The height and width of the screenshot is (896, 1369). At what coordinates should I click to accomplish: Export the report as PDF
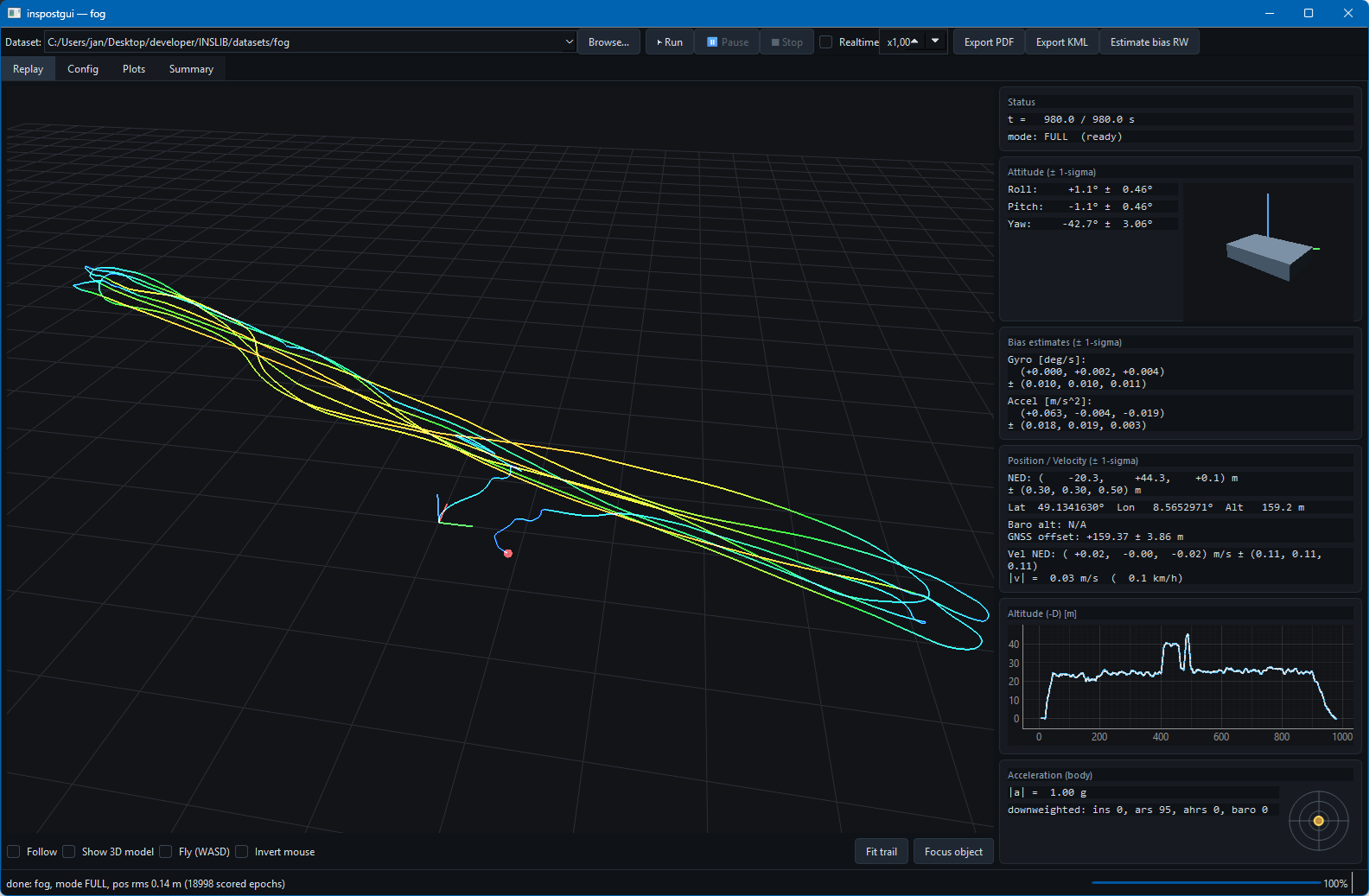[989, 42]
